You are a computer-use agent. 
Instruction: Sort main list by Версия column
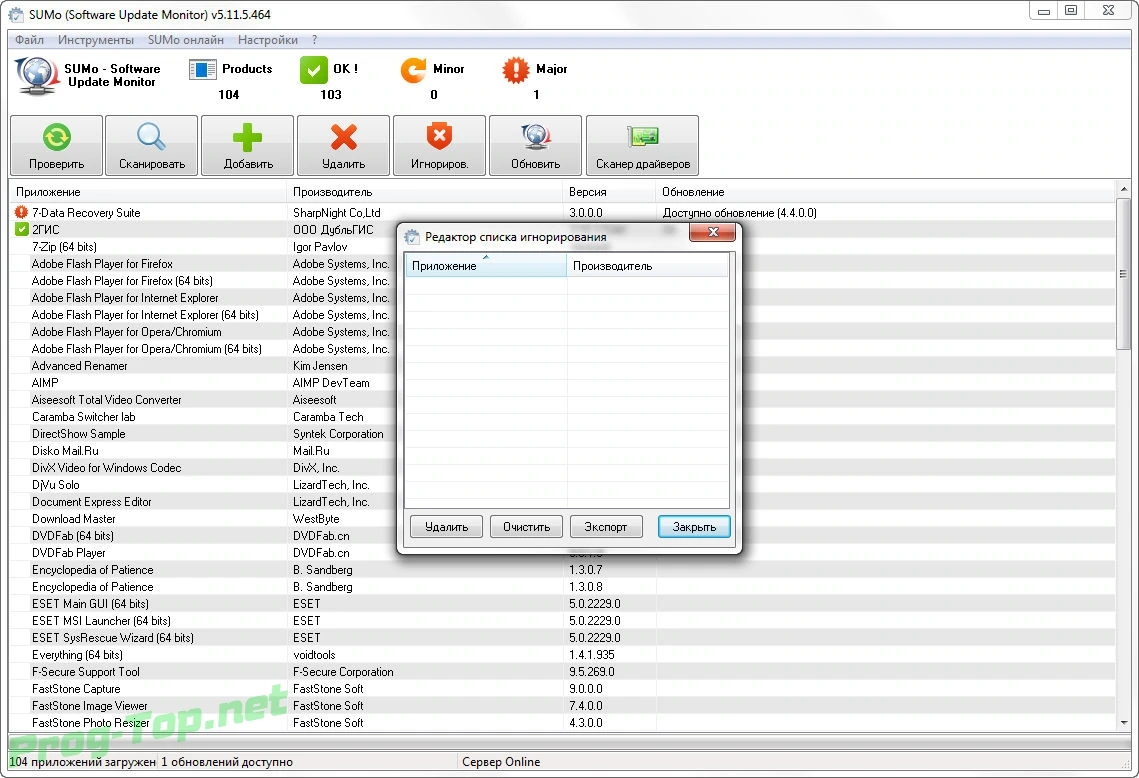click(x=609, y=192)
